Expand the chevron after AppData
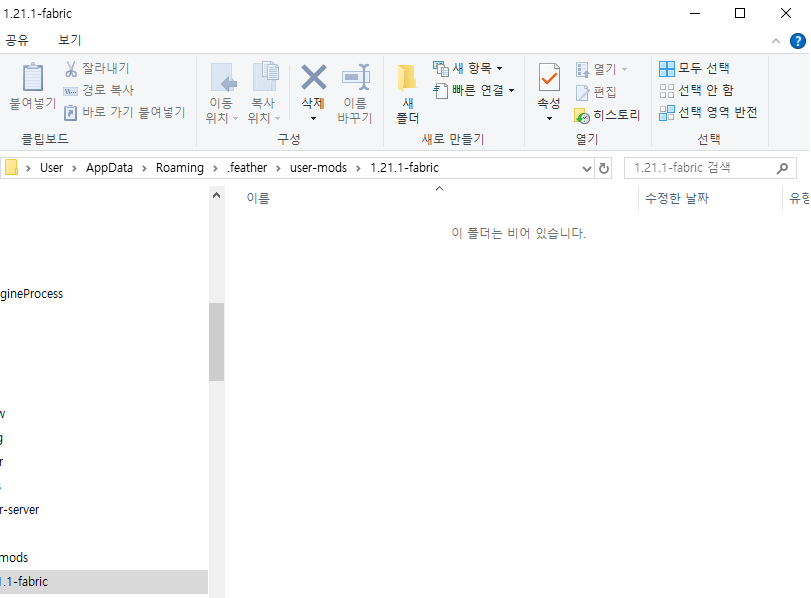 (x=144, y=168)
